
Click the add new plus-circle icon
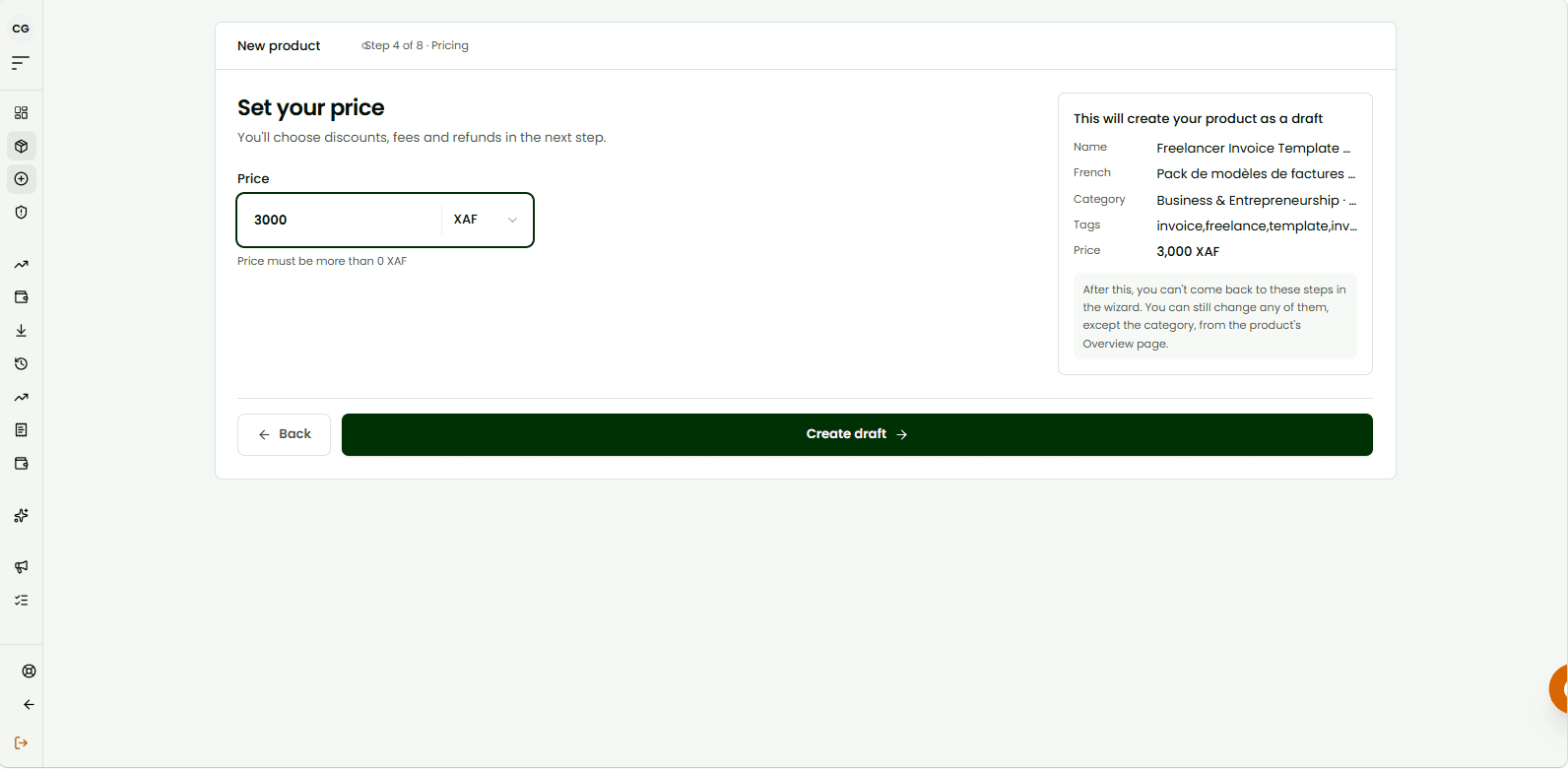coord(22,179)
